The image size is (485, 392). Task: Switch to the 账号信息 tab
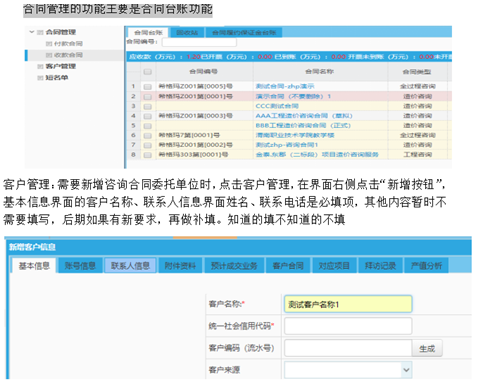point(80,266)
